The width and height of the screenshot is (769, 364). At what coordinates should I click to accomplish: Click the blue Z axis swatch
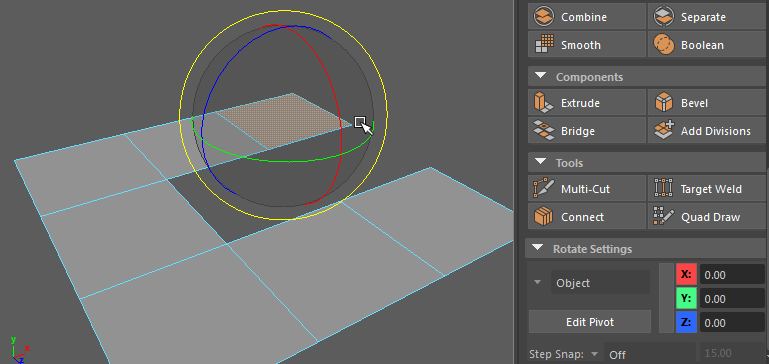[686, 323]
